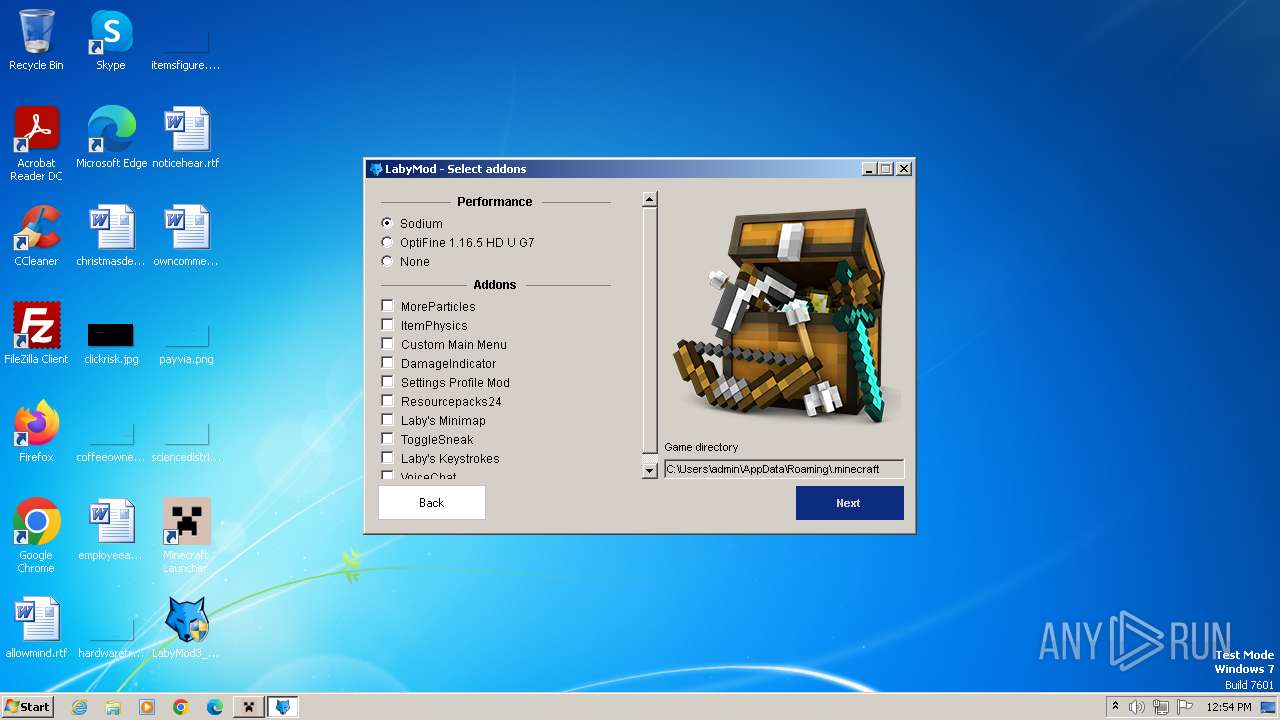Open the Action Center flag icon
The height and width of the screenshot is (720, 1280).
pyautogui.click(x=1184, y=707)
